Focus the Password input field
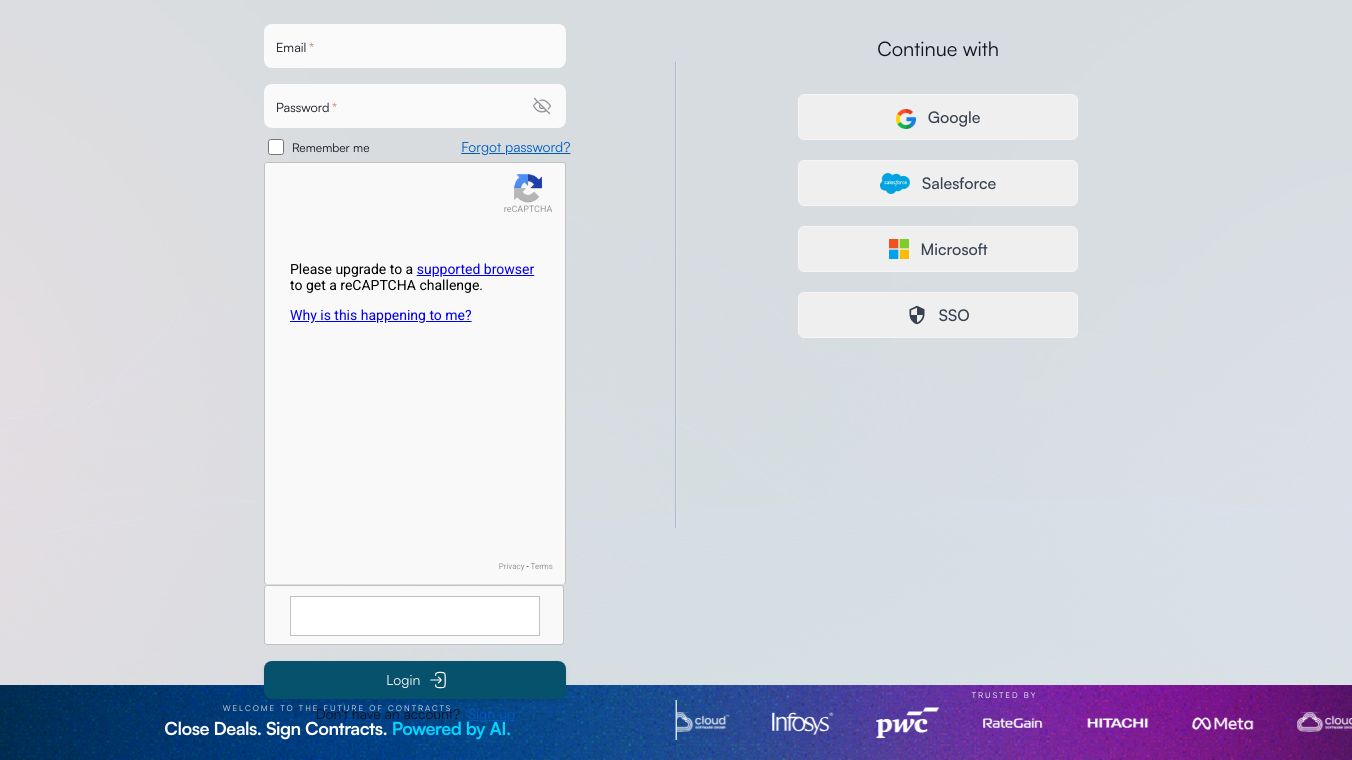This screenshot has width=1352, height=760. pyautogui.click(x=415, y=106)
